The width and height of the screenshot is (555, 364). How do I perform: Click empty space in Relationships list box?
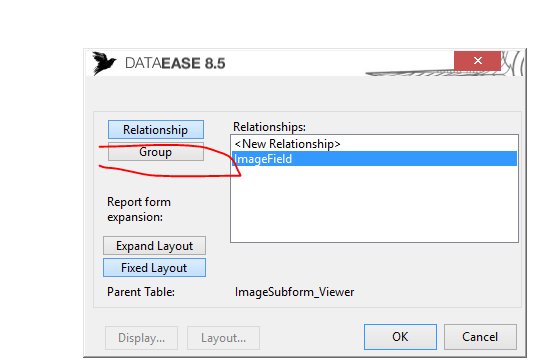click(x=374, y=204)
